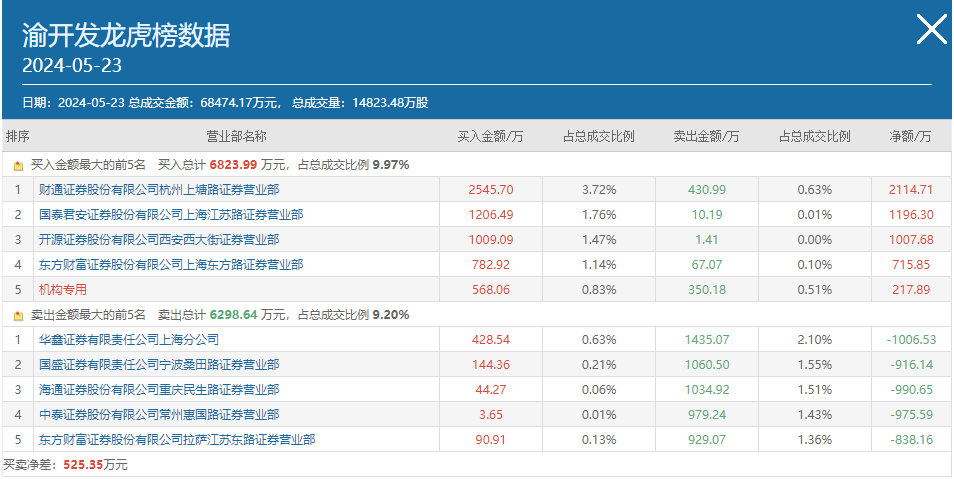Open 东方财富证券上海东方路证券营业部 link
Image resolution: width=954 pixels, height=479 pixels.
tap(171, 265)
